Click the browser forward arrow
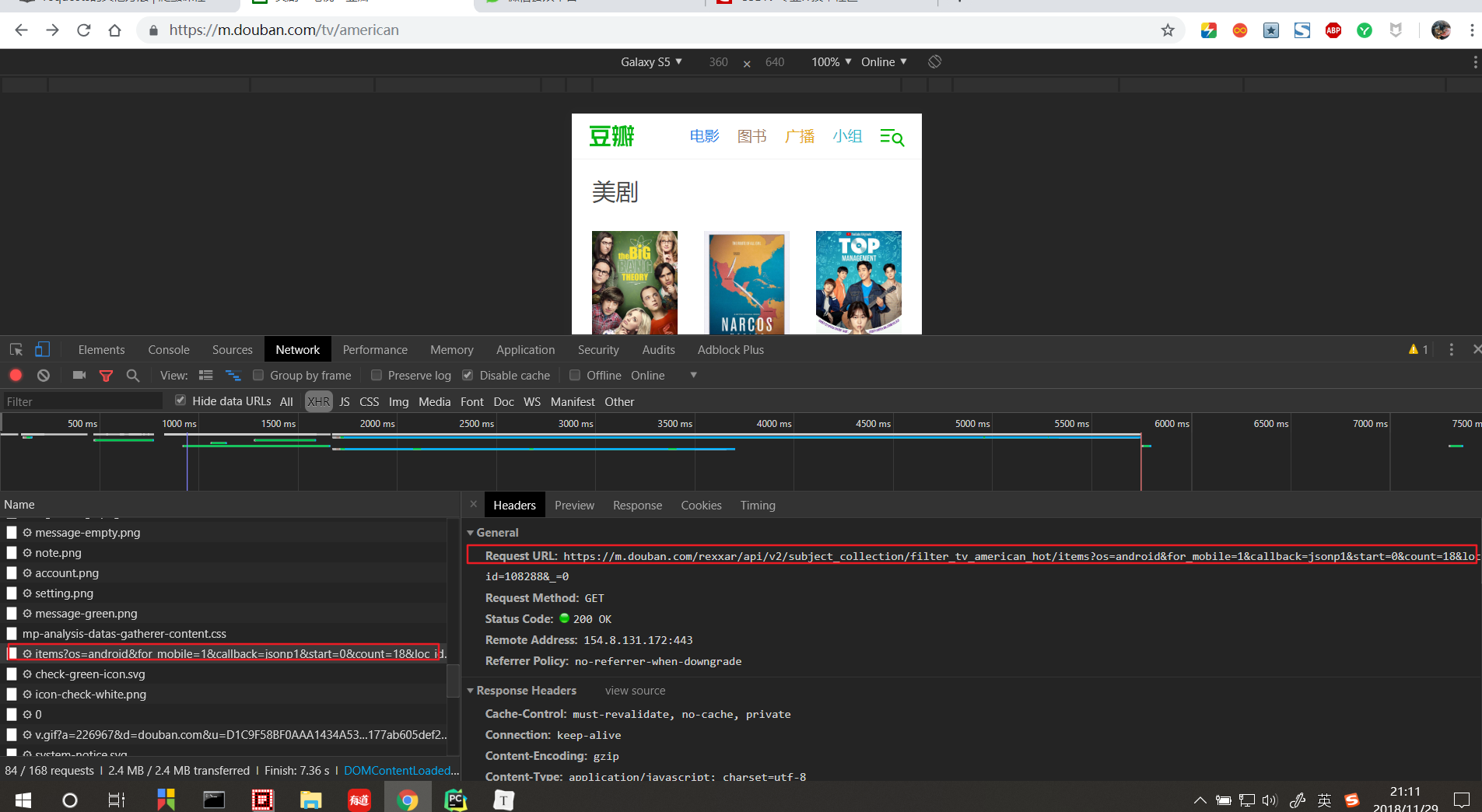The width and height of the screenshot is (1482, 812). tap(52, 30)
